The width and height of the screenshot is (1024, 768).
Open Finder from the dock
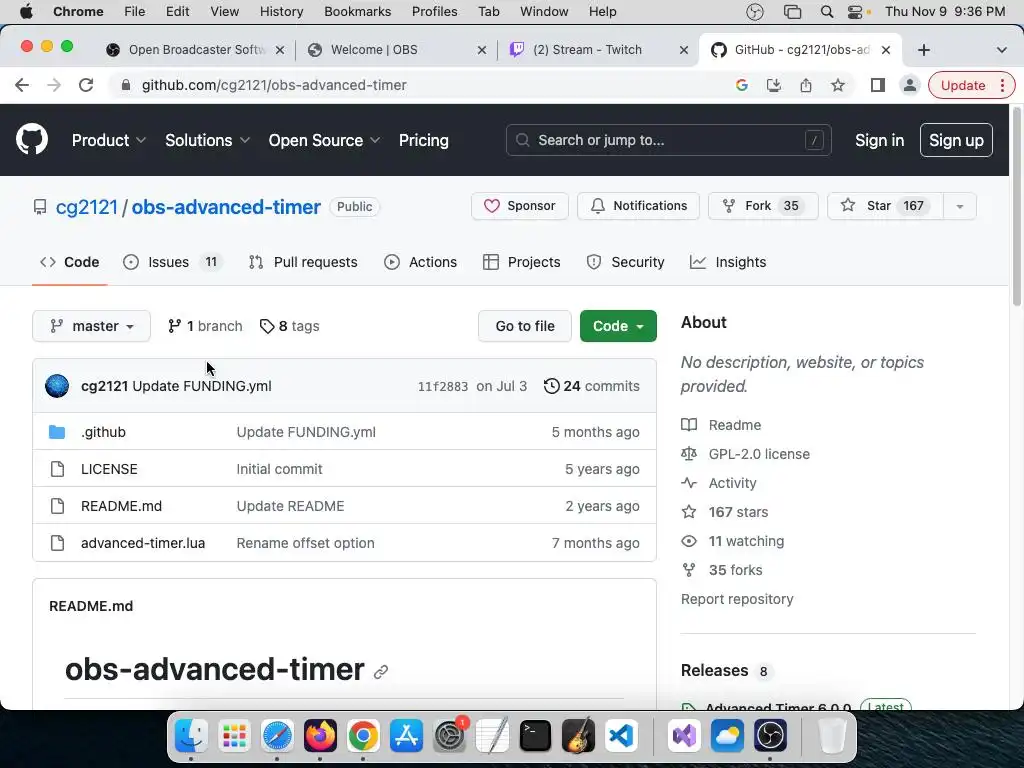pos(191,736)
